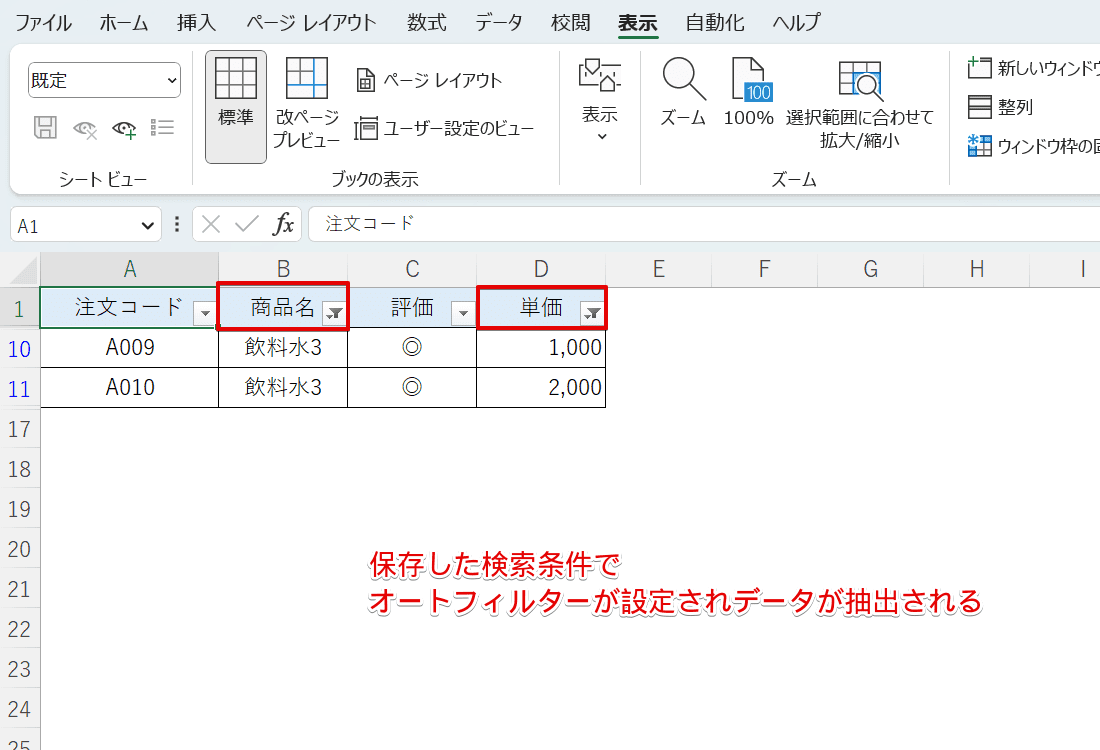The image size is (1100, 750).
Task: Click the fx insert function icon
Action: pos(283,225)
